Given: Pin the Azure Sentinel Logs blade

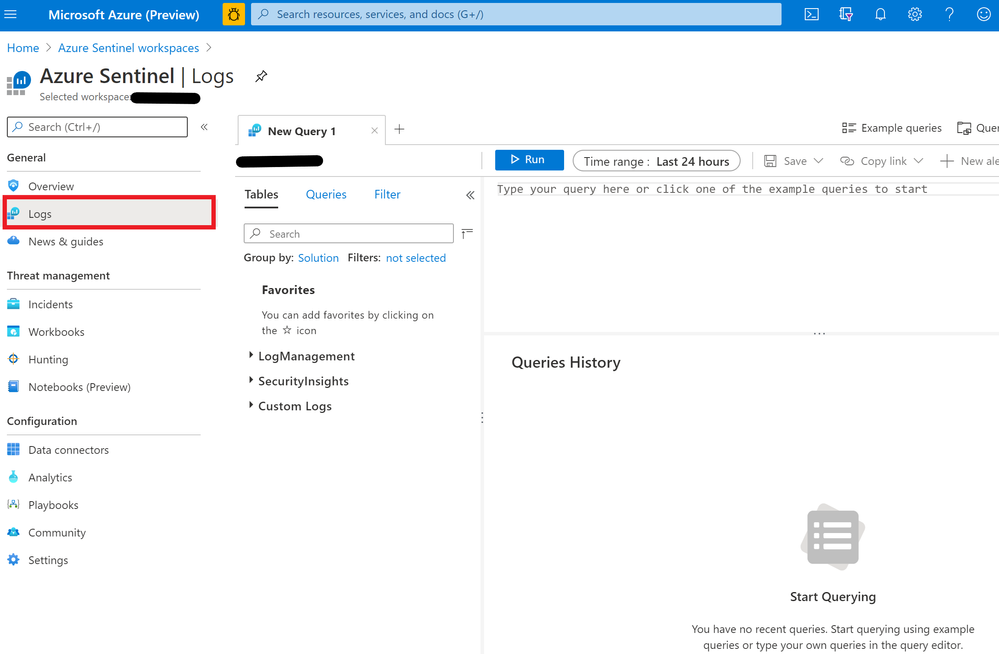Looking at the screenshot, I should 261,76.
